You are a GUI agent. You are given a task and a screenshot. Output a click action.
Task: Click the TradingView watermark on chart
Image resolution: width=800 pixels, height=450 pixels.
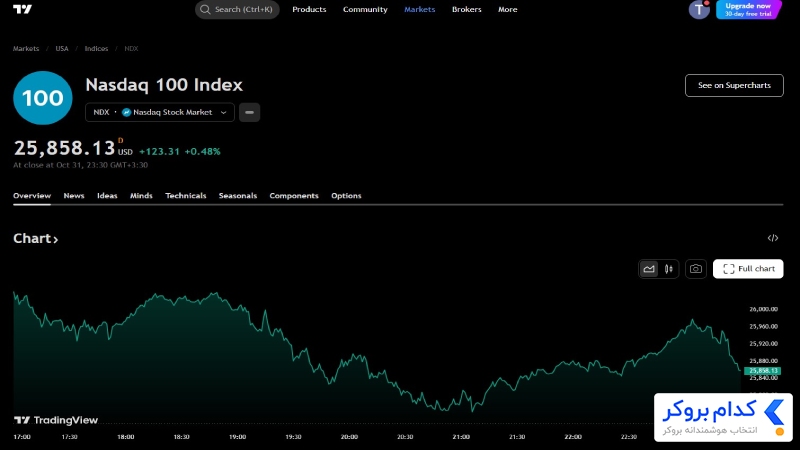56,420
